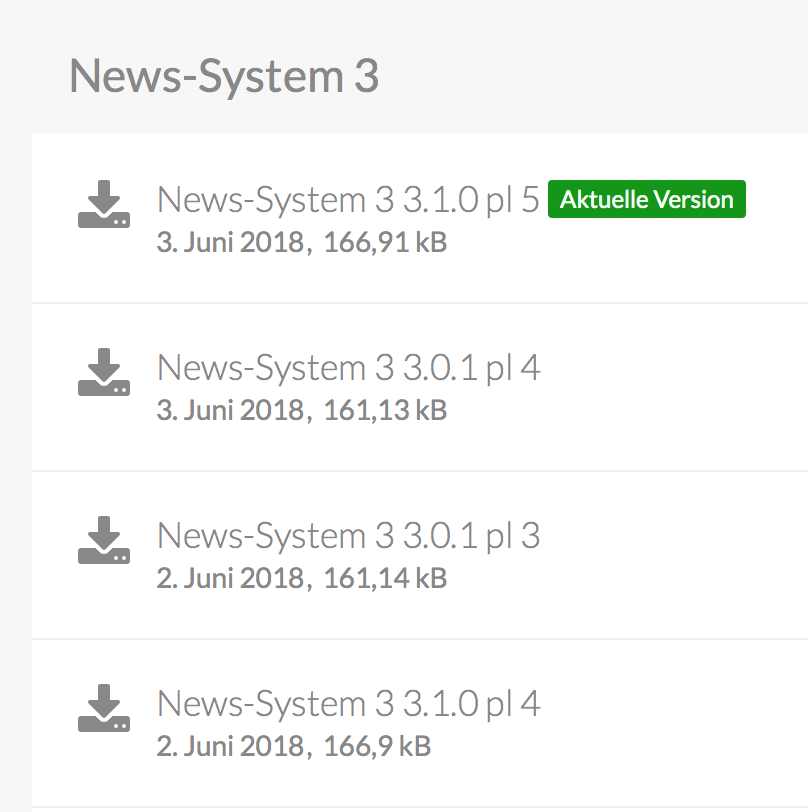The height and width of the screenshot is (812, 808).
Task: Click the 3. Juni 2018 date under 3.1.0 pl 5
Action: pos(230,242)
